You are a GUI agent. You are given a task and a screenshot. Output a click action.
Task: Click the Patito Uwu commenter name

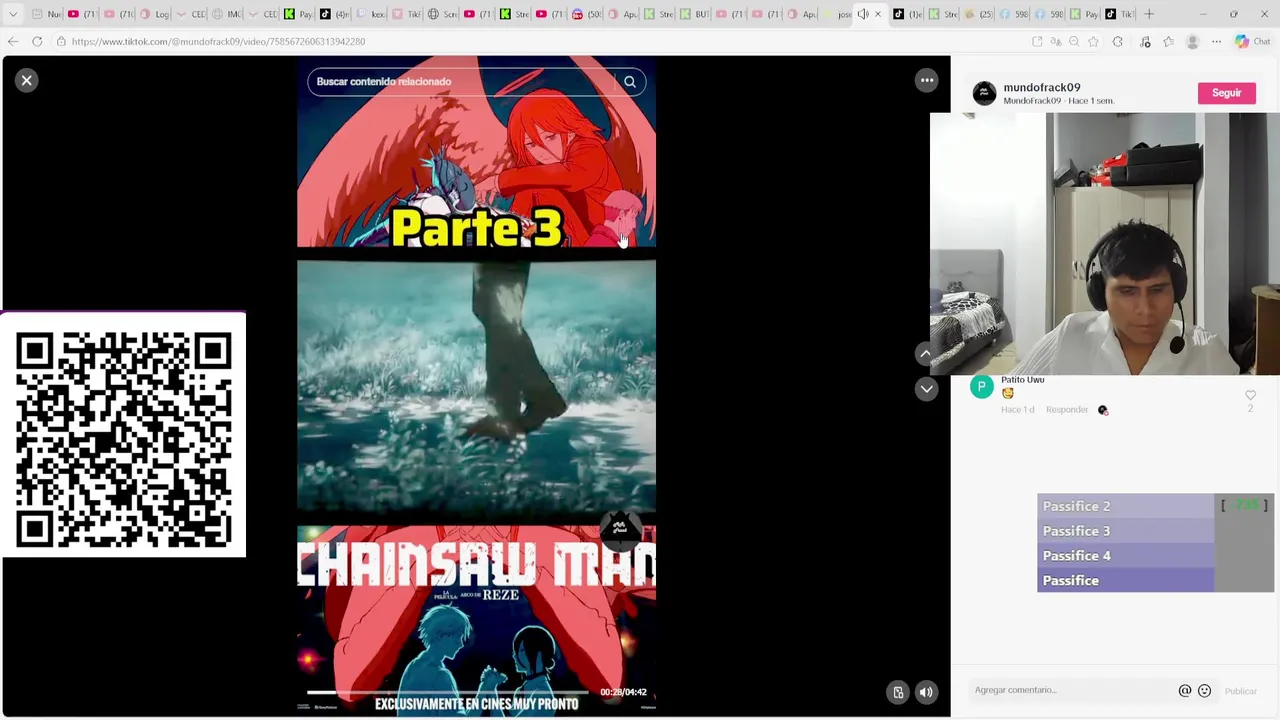pyautogui.click(x=1022, y=380)
